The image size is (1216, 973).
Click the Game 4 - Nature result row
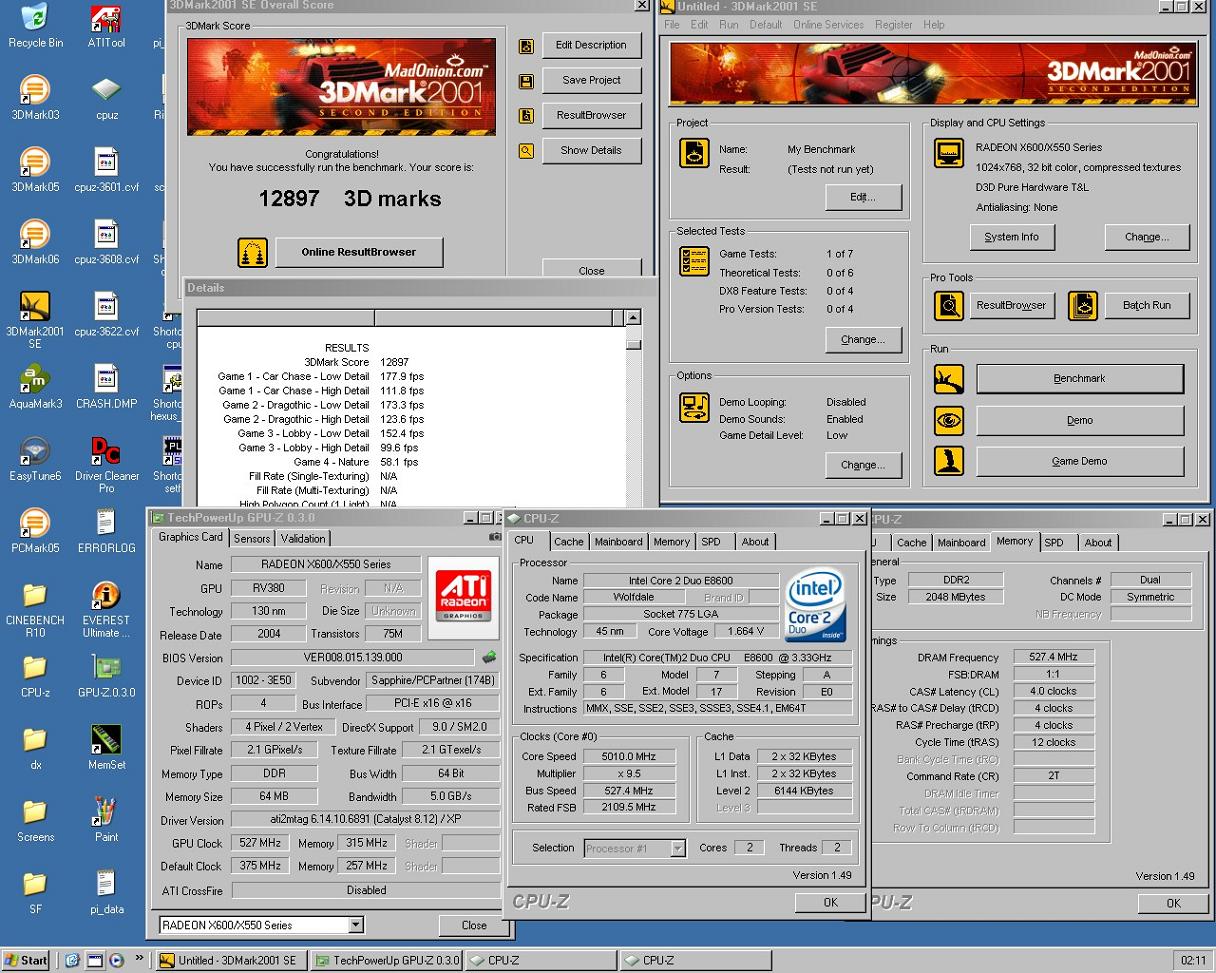click(356, 463)
